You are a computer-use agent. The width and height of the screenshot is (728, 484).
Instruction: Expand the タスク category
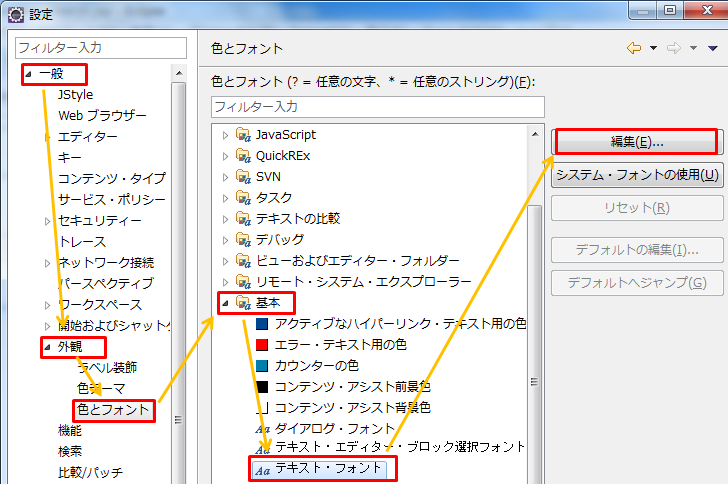[x=225, y=198]
